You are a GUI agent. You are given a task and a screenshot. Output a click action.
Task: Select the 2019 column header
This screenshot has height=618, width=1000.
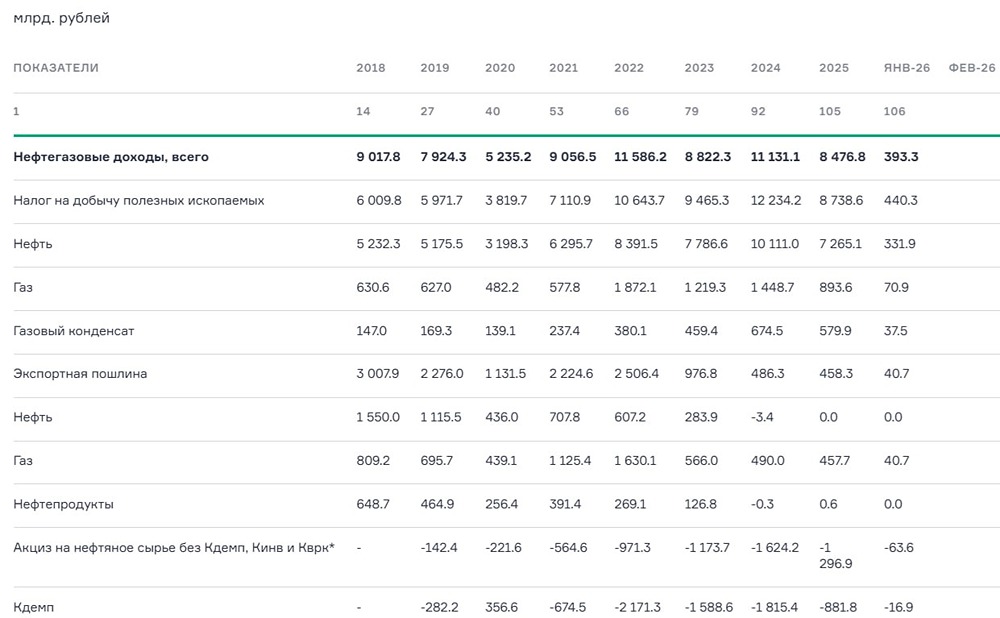[433, 68]
